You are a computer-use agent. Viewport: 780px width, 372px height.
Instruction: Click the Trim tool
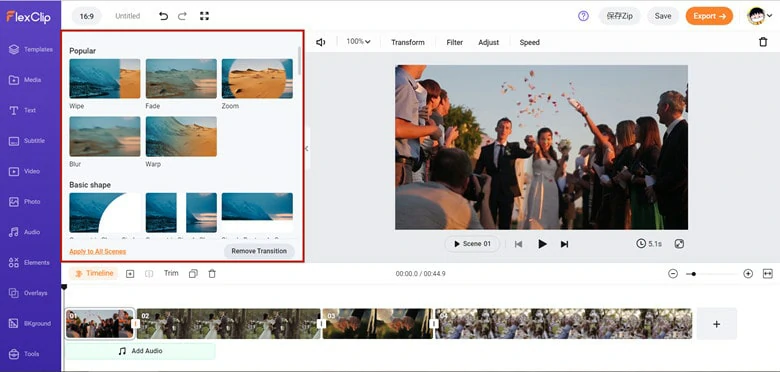click(171, 273)
